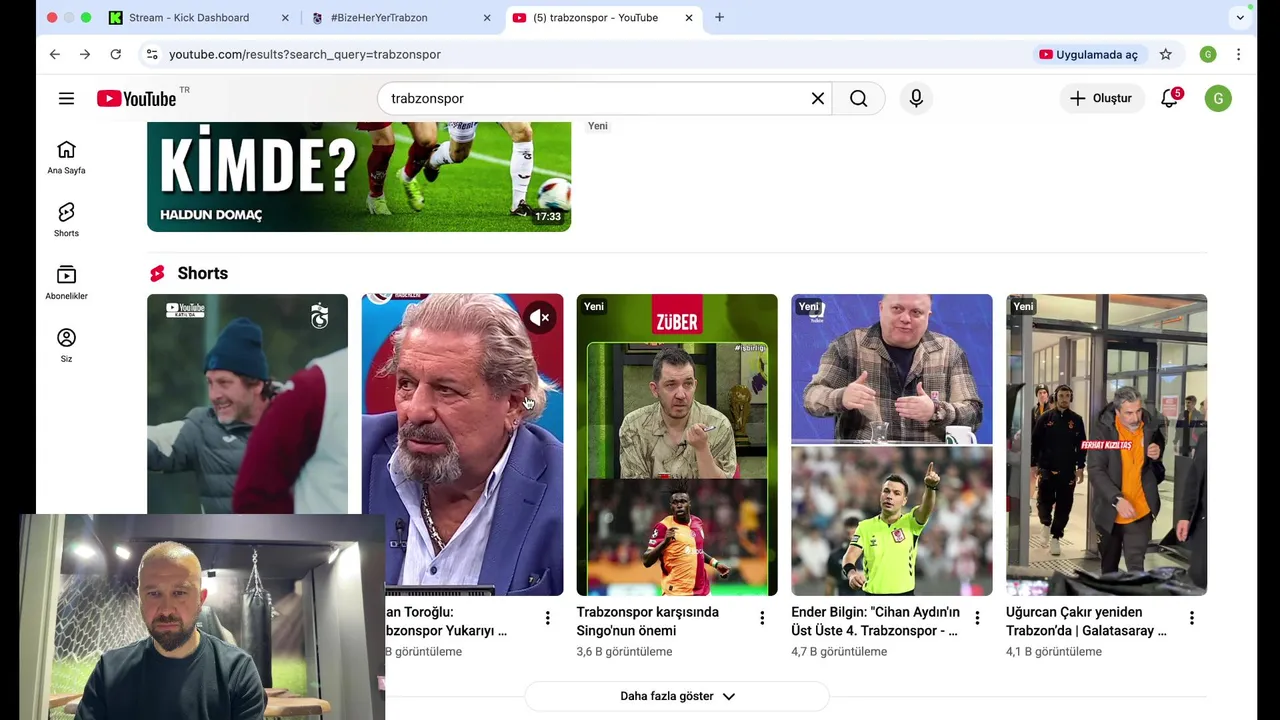Screen dimensions: 1280x720
Task: Toggle mute on the previewing Toroğlu short
Action: point(540,318)
